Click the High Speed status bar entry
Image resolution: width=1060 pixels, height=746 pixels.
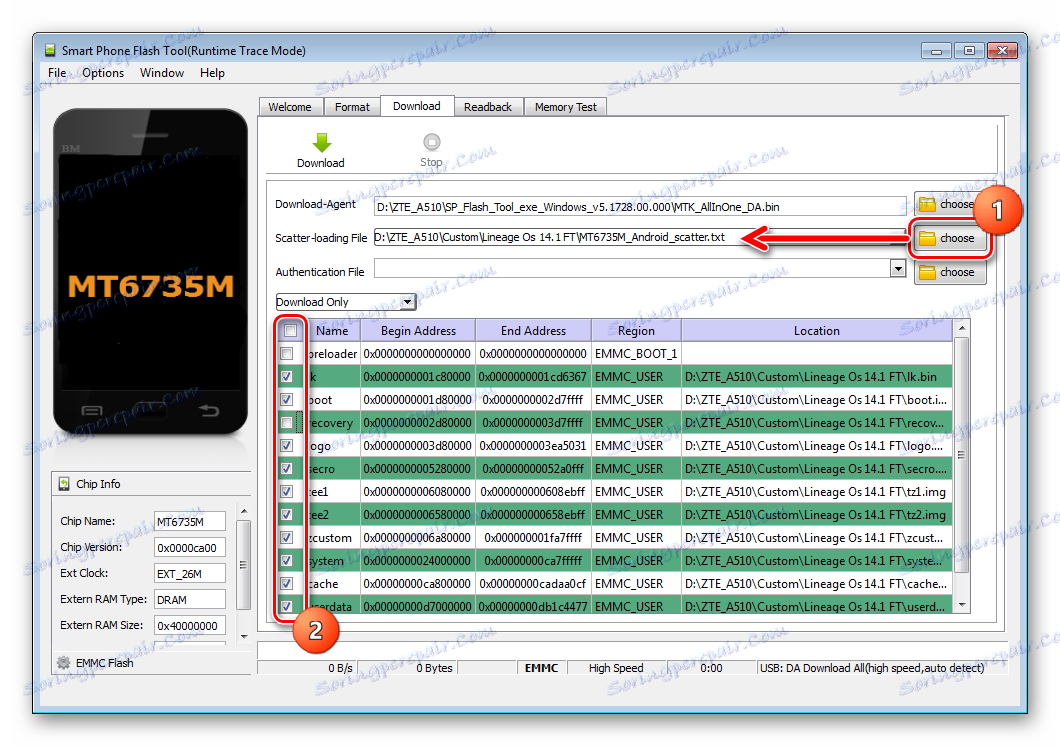pyautogui.click(x=616, y=668)
